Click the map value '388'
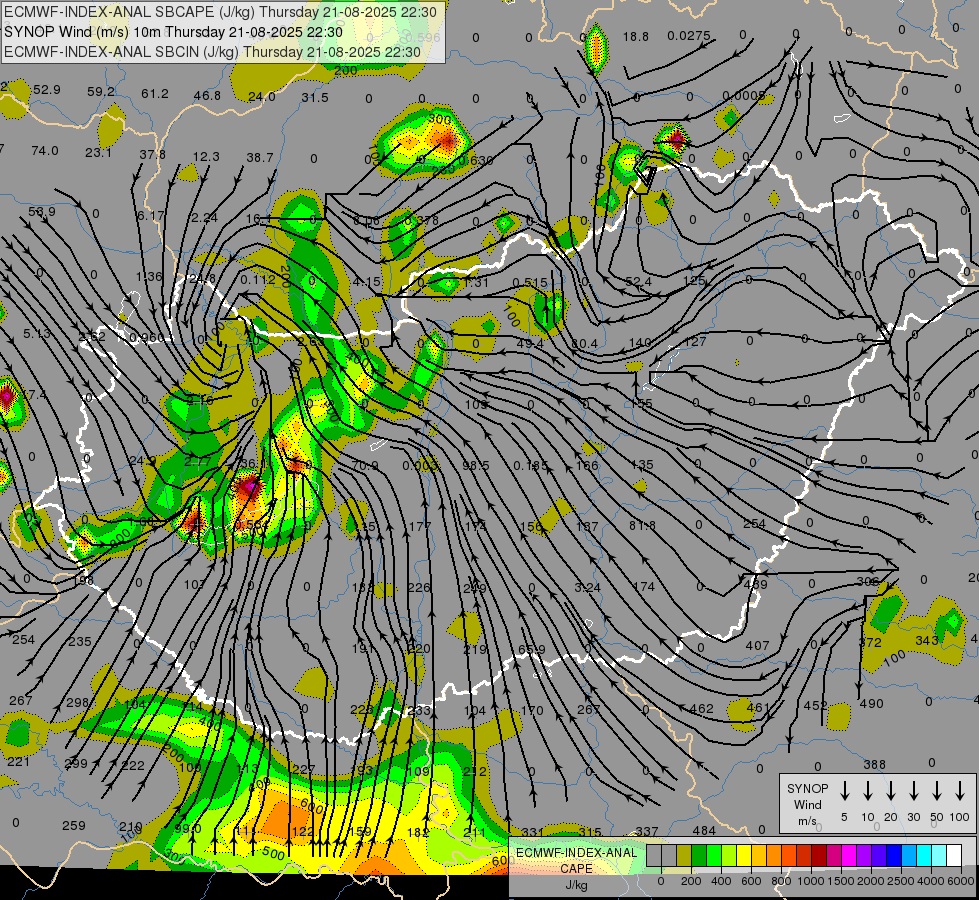The height and width of the screenshot is (900, 979). (875, 764)
